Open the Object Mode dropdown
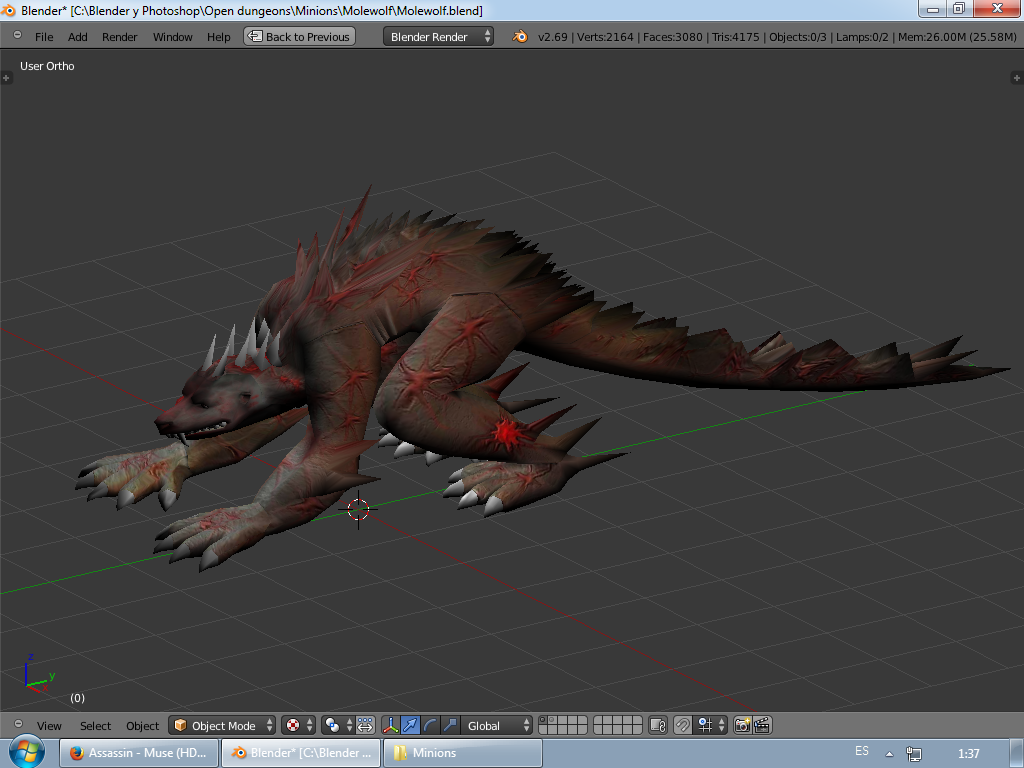This screenshot has width=1024, height=768. tap(224, 726)
